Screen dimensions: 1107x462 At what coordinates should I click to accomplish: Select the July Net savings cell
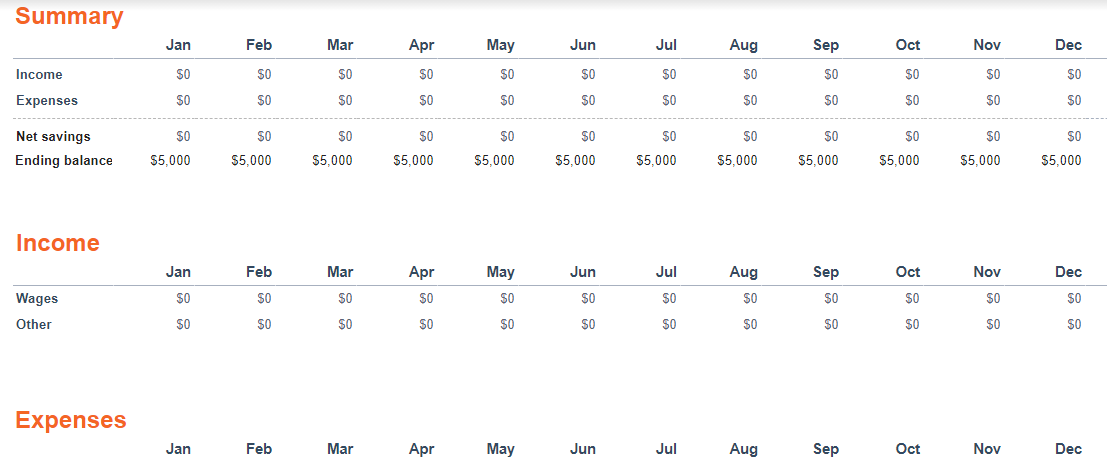669,136
